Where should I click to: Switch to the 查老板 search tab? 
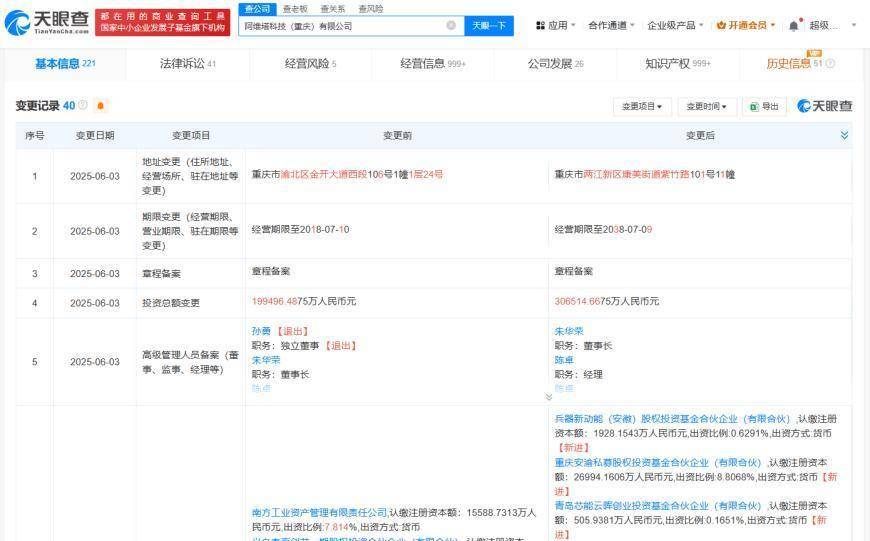click(295, 9)
